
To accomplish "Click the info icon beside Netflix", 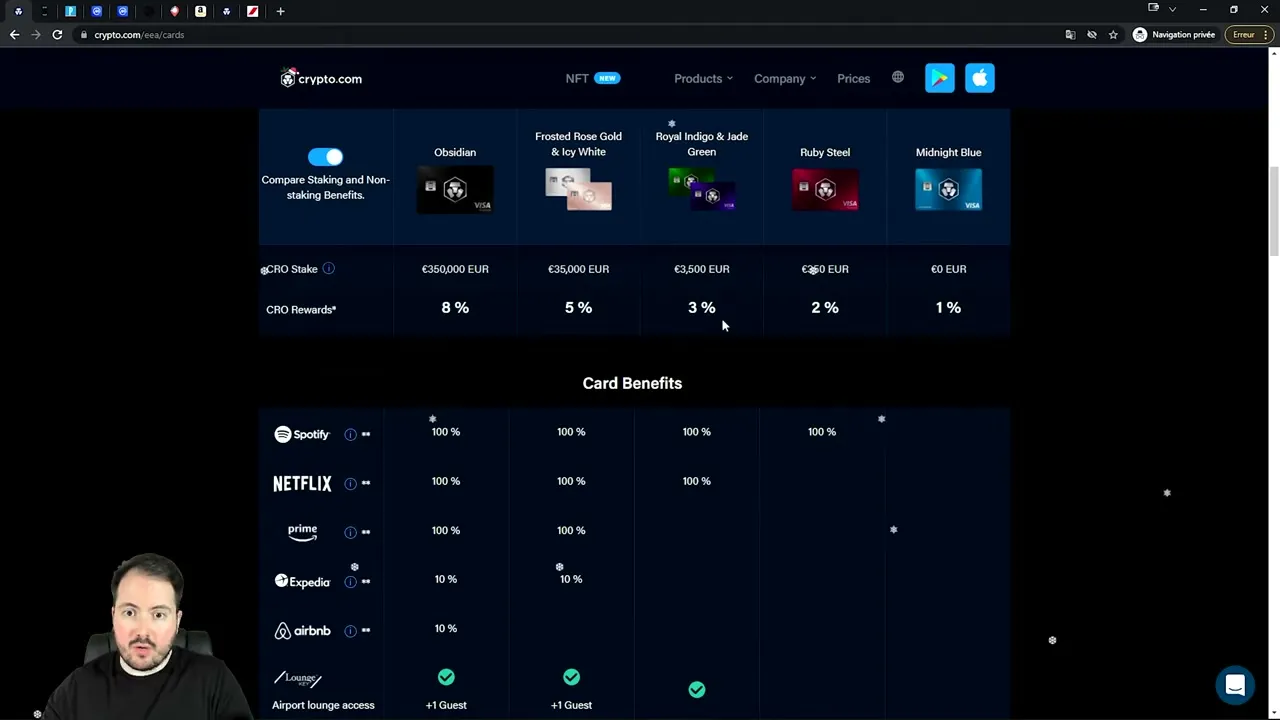I will [x=350, y=483].
